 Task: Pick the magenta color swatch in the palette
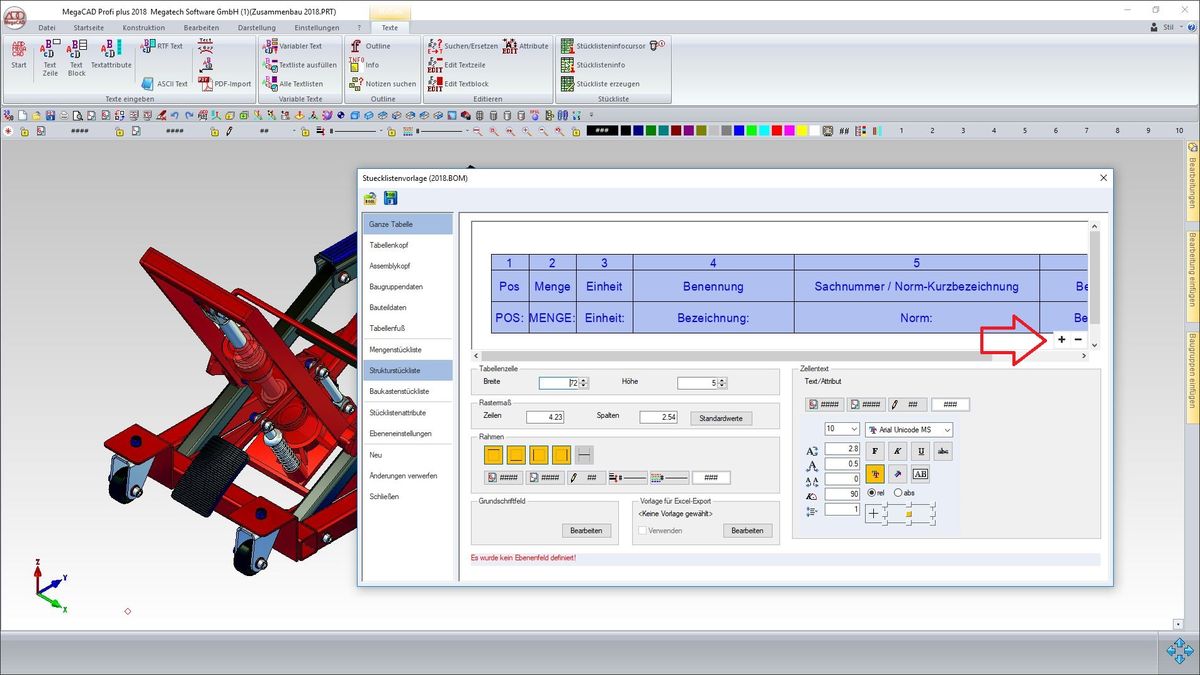(x=790, y=131)
